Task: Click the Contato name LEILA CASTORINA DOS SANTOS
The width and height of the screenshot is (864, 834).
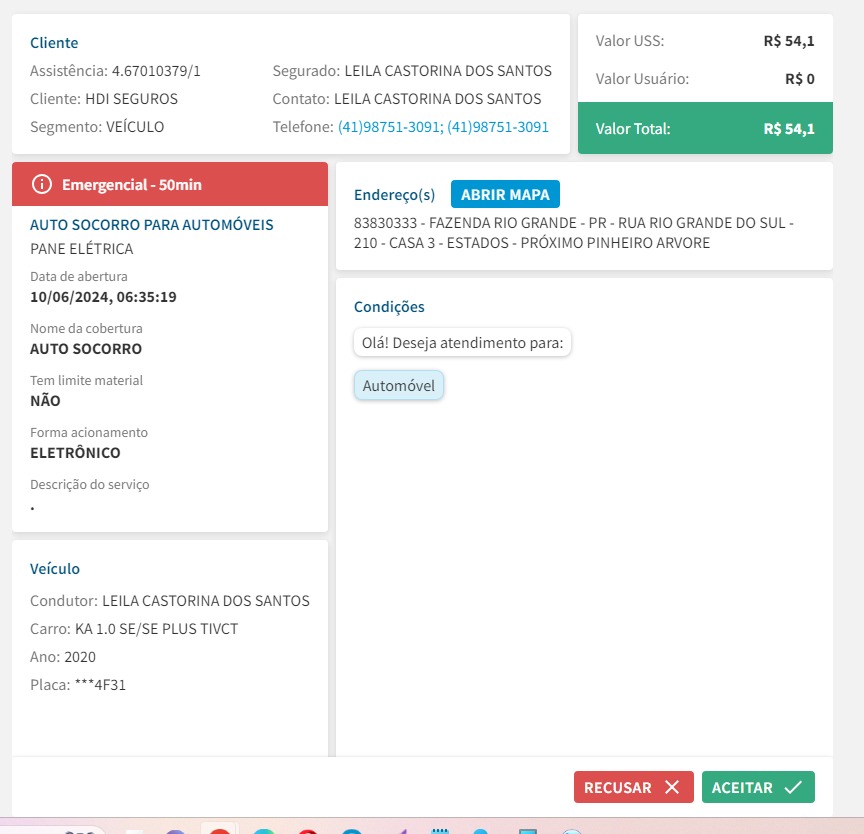Action: click(x=438, y=99)
